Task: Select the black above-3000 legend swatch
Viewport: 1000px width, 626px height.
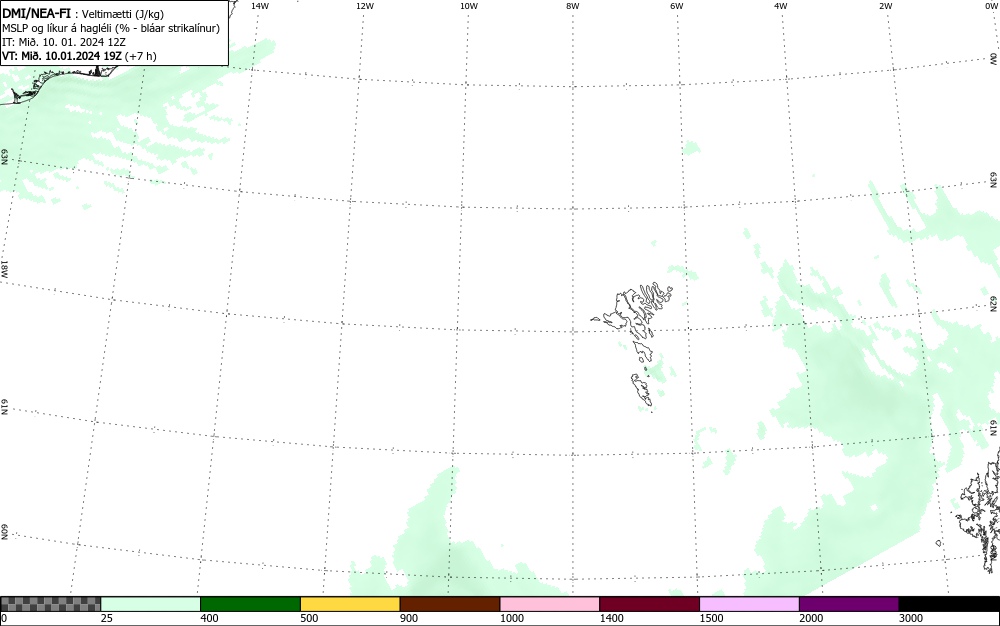Action: (949, 604)
